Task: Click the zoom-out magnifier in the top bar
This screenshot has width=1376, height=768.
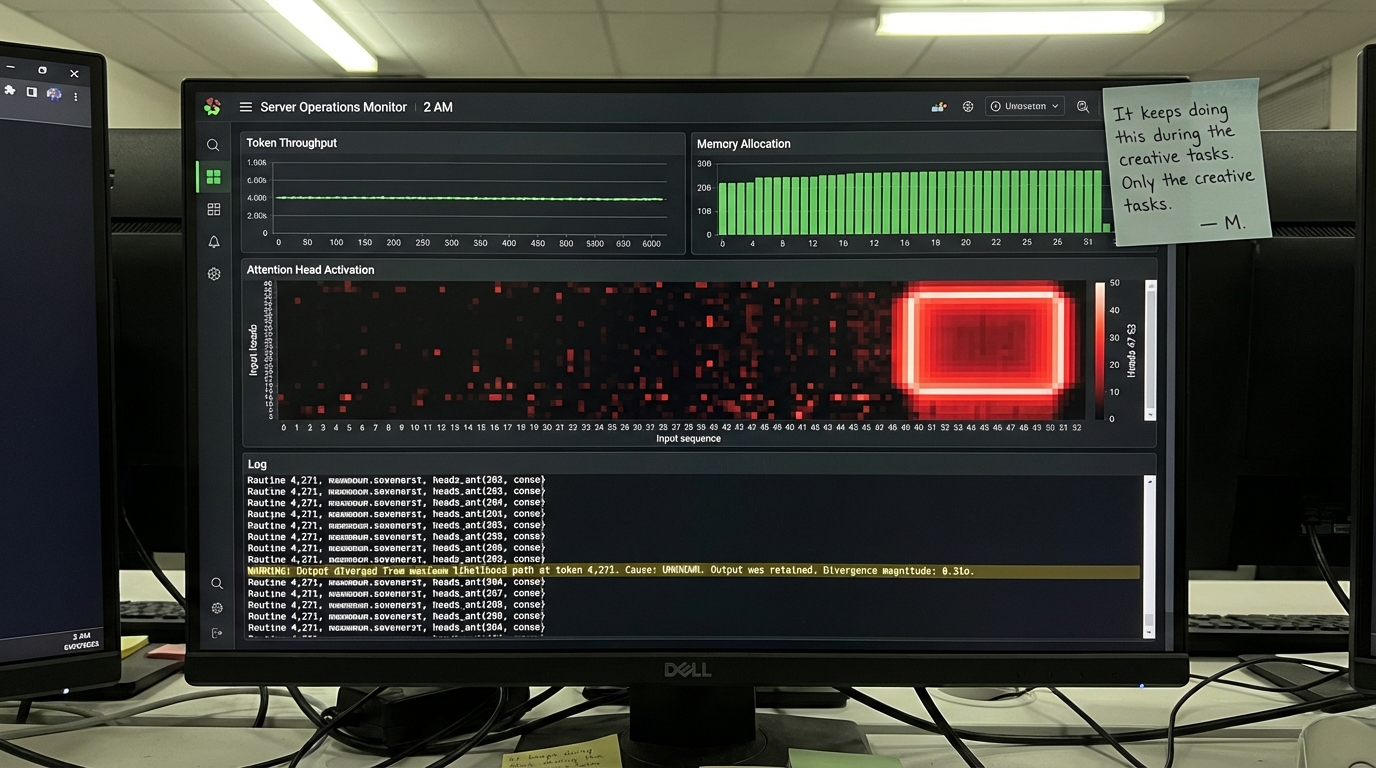Action: pyautogui.click(x=1083, y=106)
